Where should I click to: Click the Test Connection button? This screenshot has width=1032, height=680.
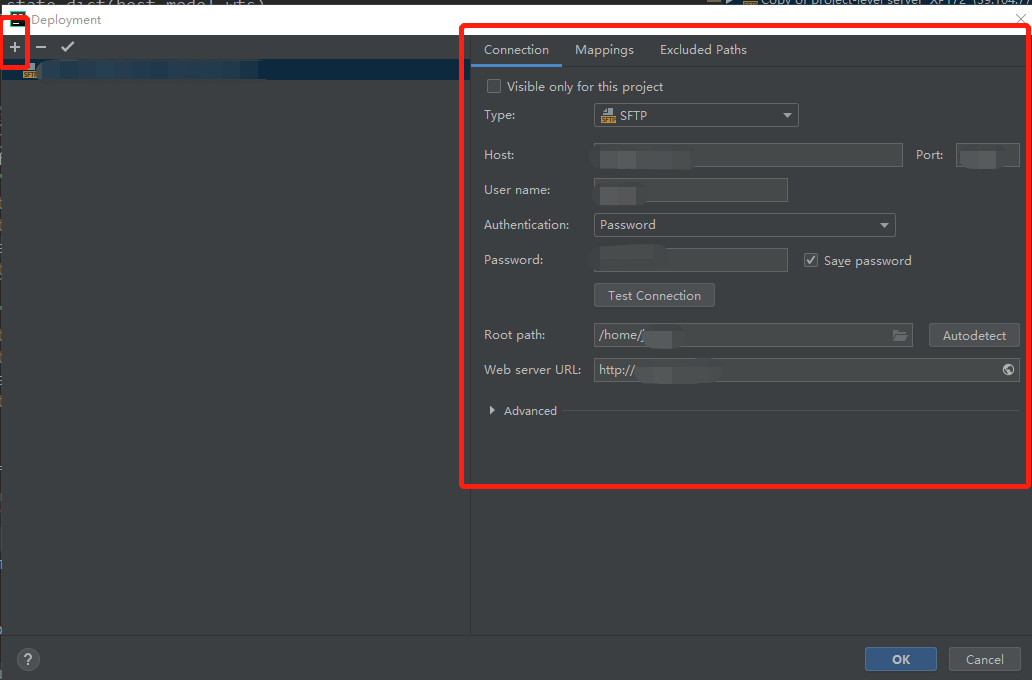tap(654, 296)
